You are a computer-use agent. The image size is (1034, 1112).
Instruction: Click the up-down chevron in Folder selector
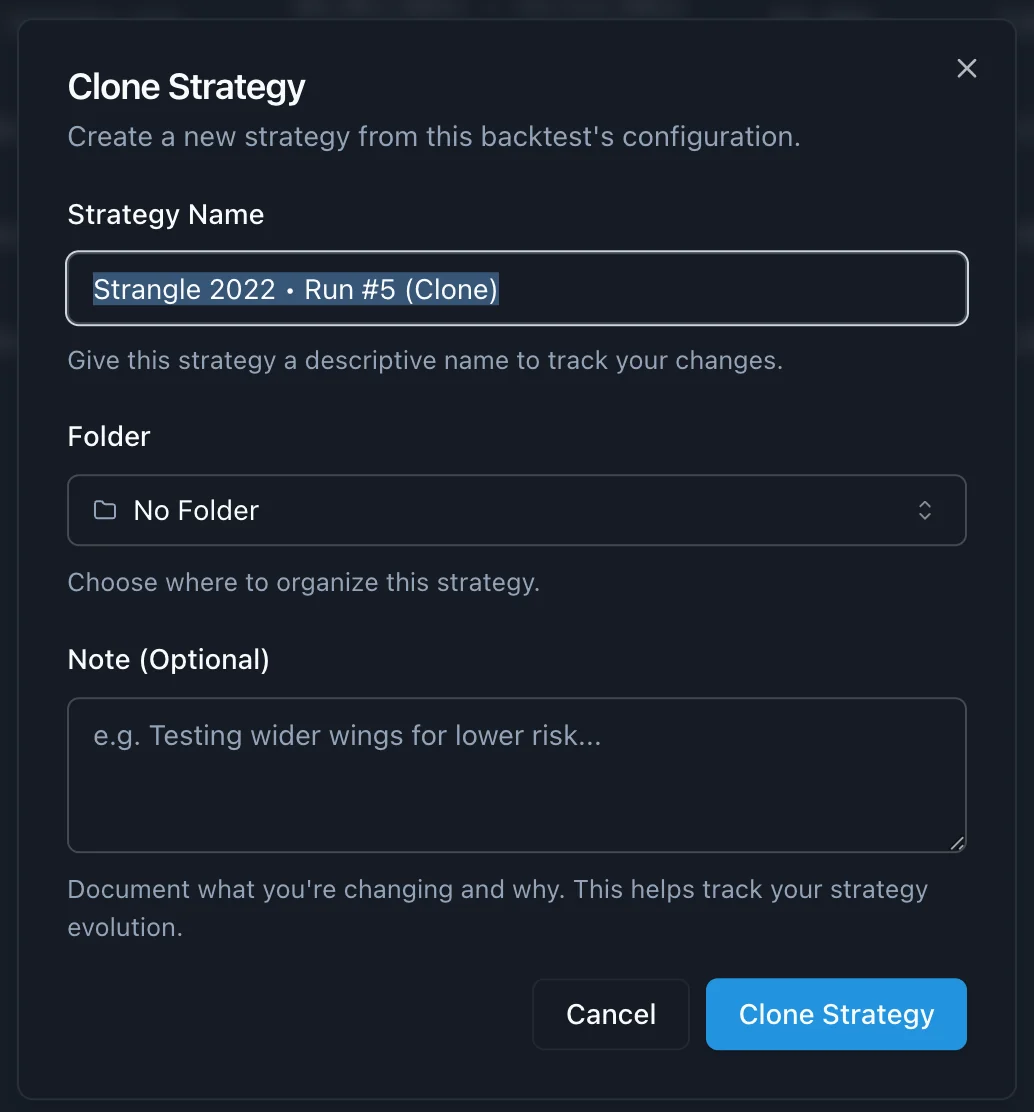pos(925,511)
